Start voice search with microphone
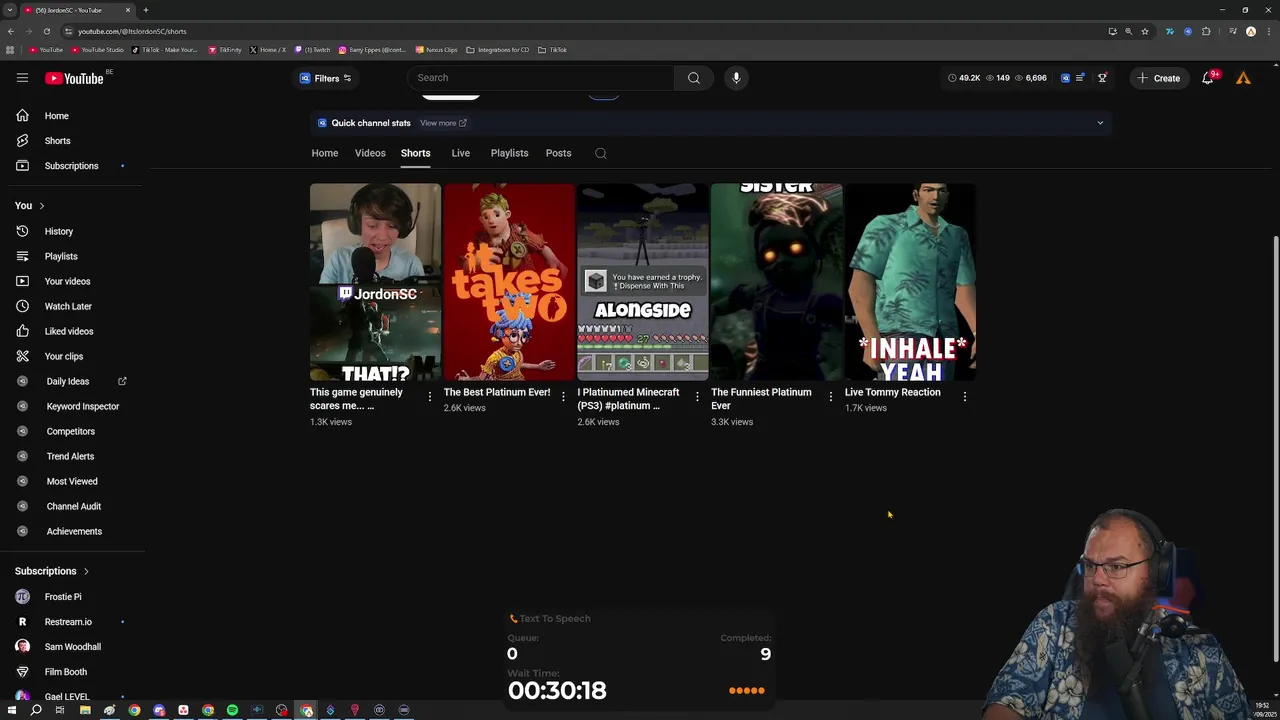 [736, 78]
